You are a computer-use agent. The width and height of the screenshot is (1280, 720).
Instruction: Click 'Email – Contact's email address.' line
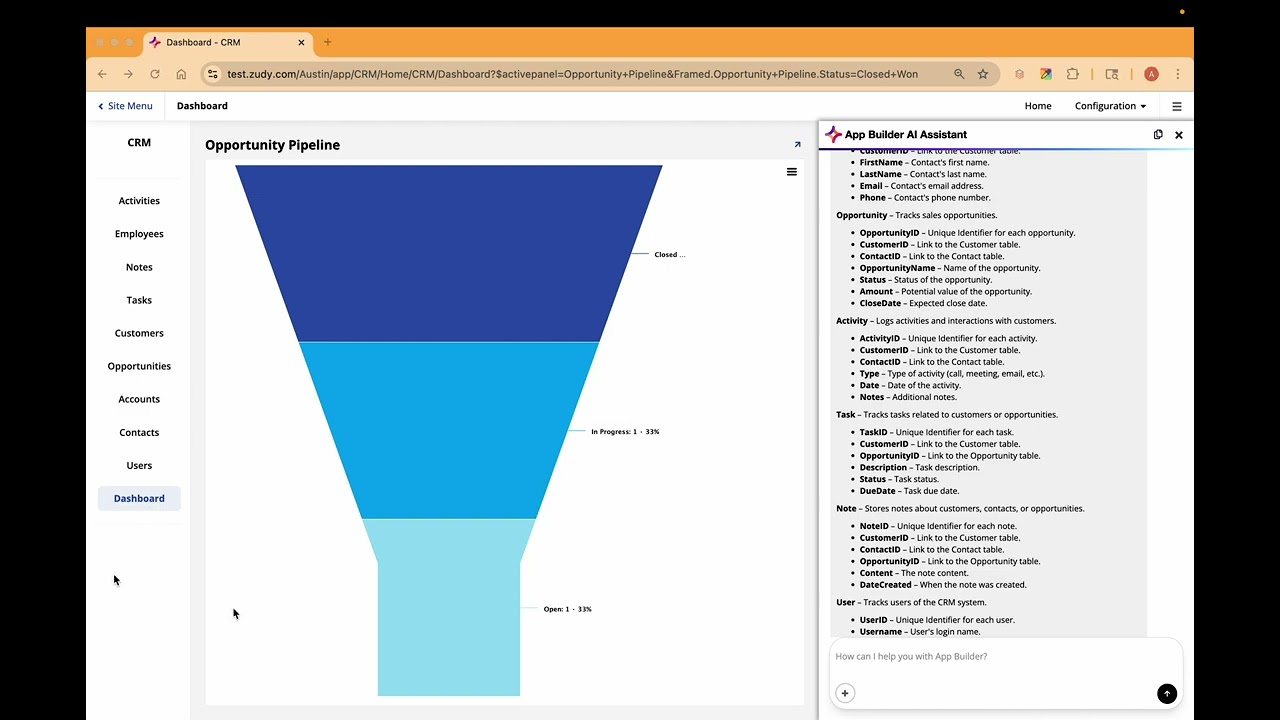pos(921,186)
